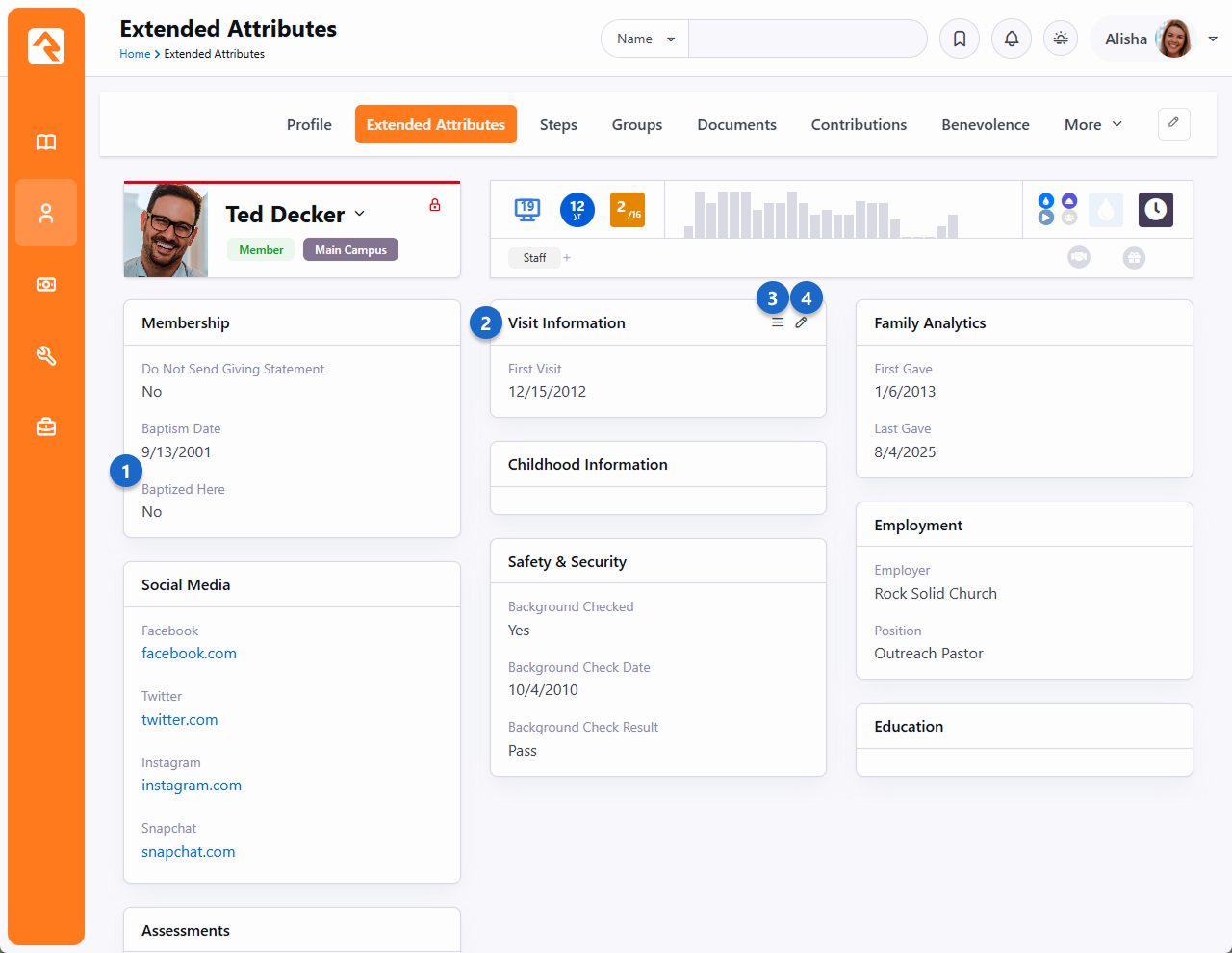1232x953 pixels.
Task: Toggle the sun theme switch in header
Action: [1061, 39]
